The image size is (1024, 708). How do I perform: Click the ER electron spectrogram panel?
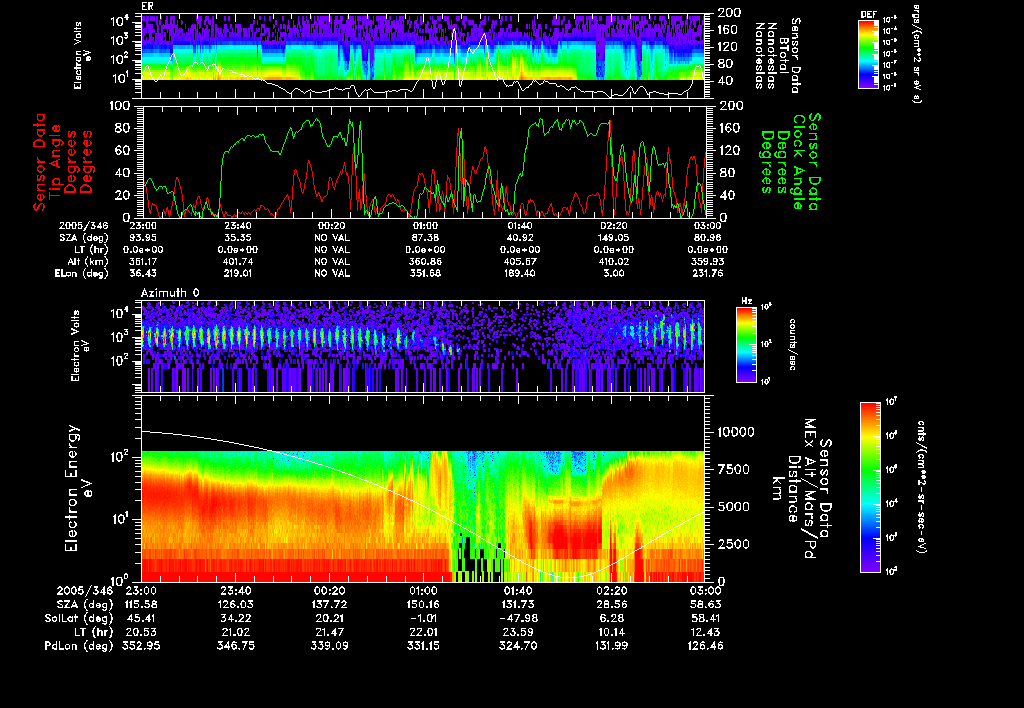423,56
